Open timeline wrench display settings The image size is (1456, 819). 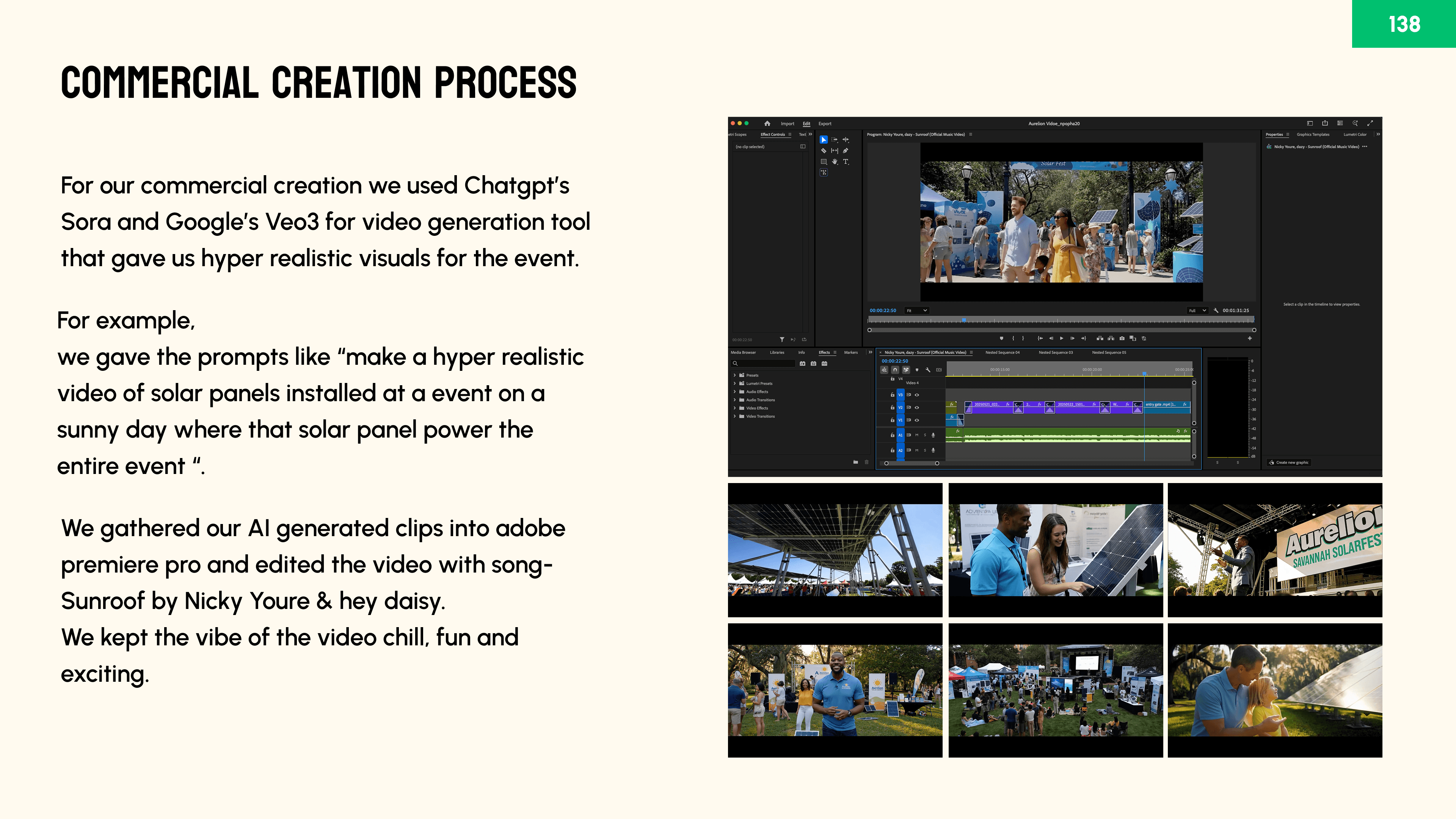click(927, 370)
